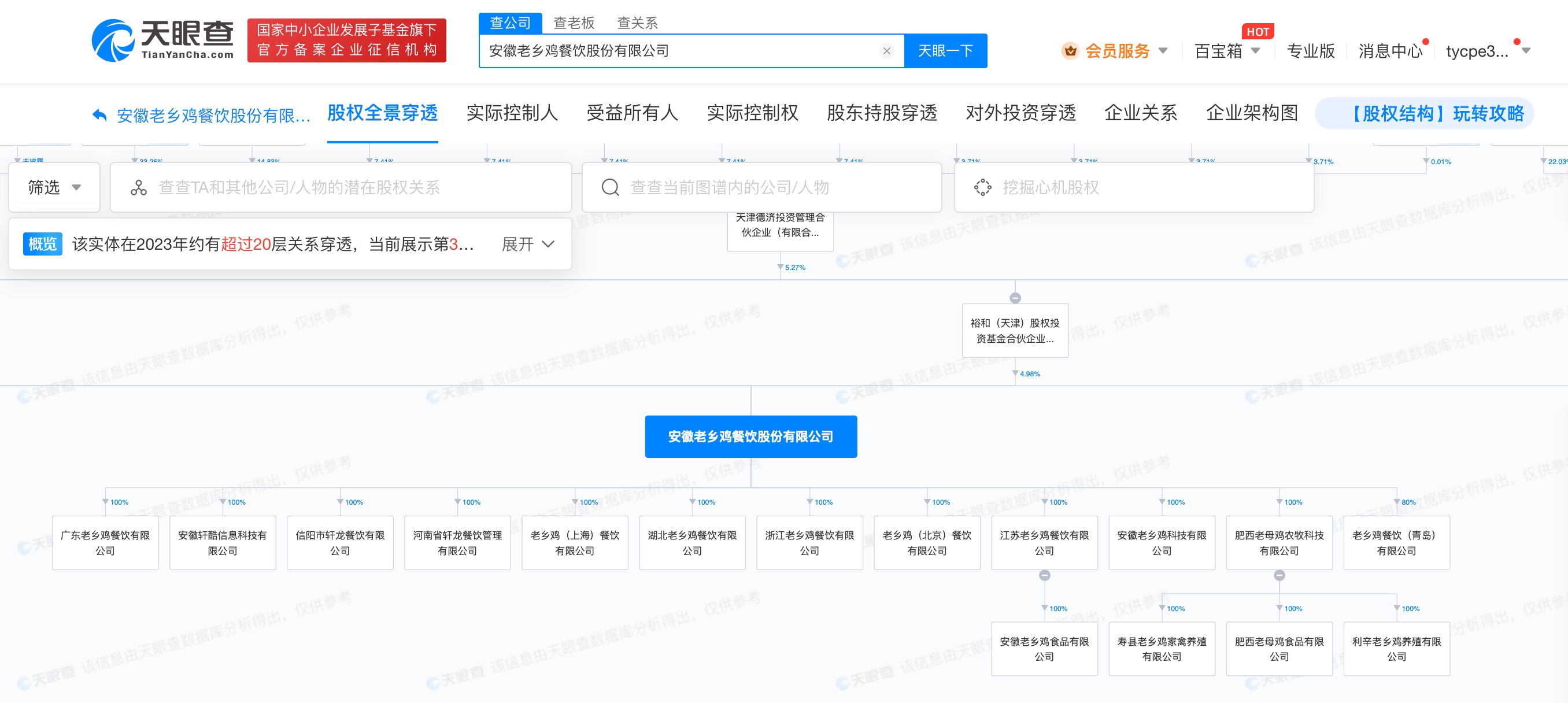Image resolution: width=1568 pixels, height=703 pixels.
Task: Select the 查公司 search tab
Action: pos(510,23)
